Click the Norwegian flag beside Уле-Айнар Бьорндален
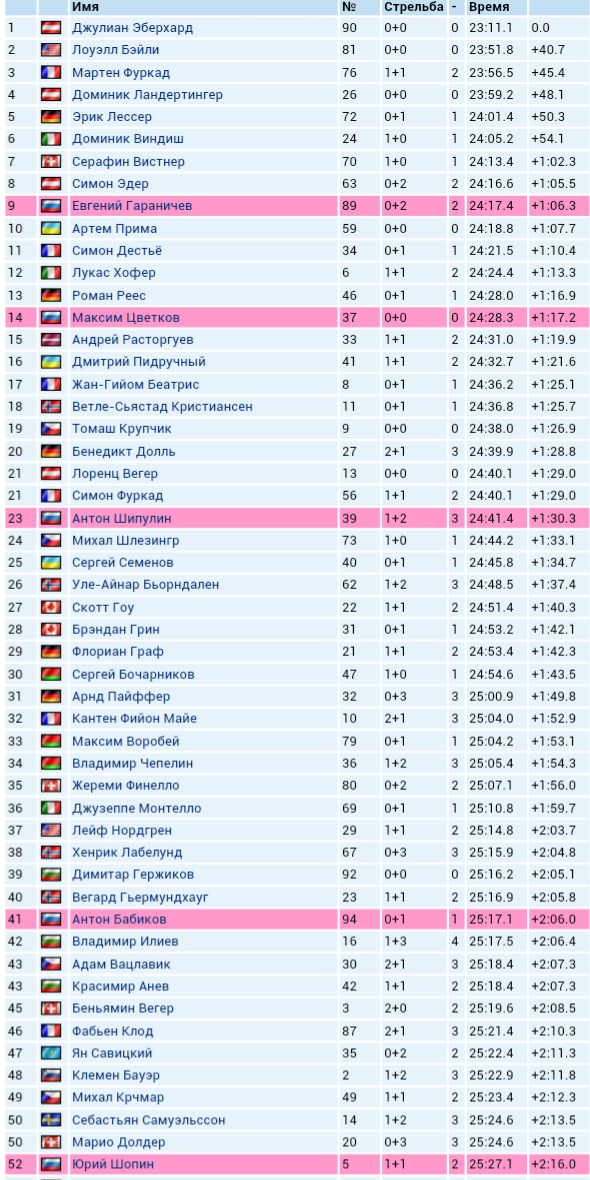The width and height of the screenshot is (590, 1180). tap(51, 585)
